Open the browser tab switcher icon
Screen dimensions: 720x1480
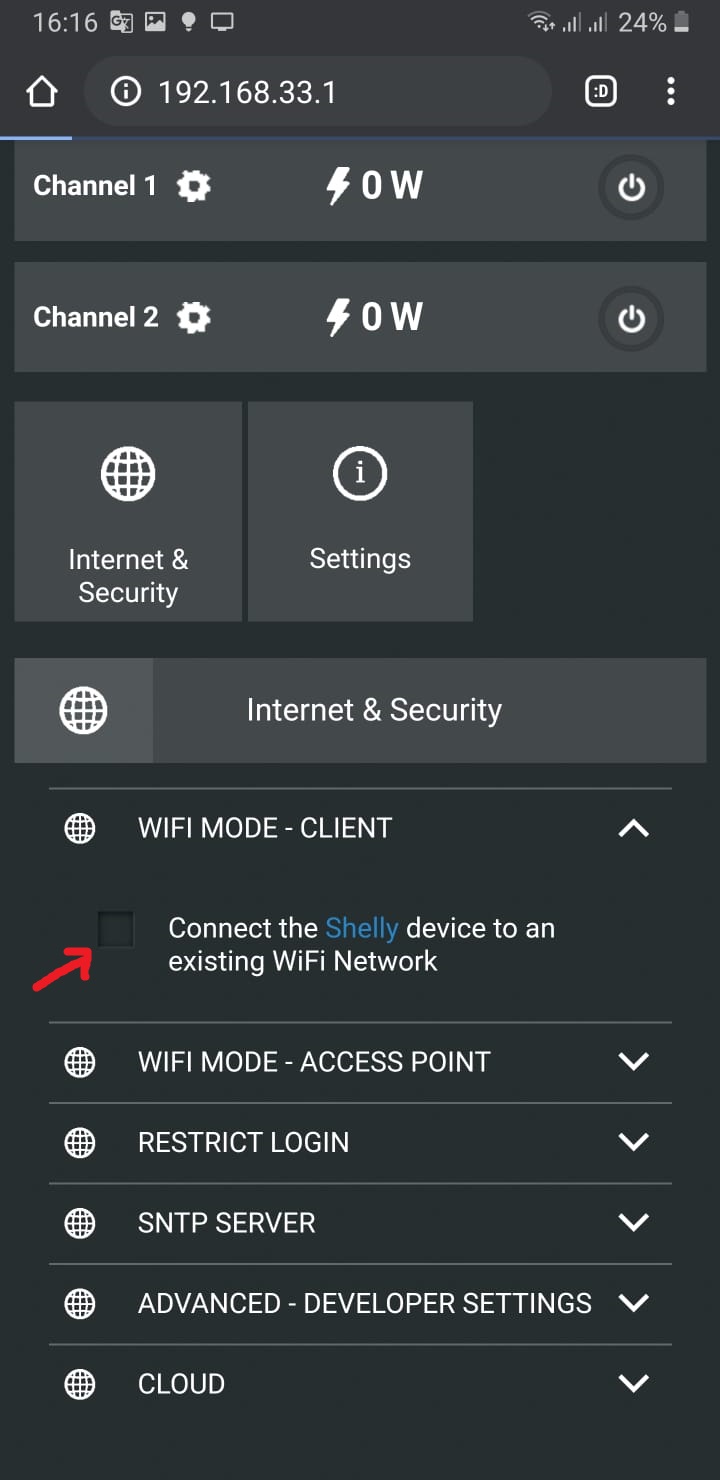point(601,93)
